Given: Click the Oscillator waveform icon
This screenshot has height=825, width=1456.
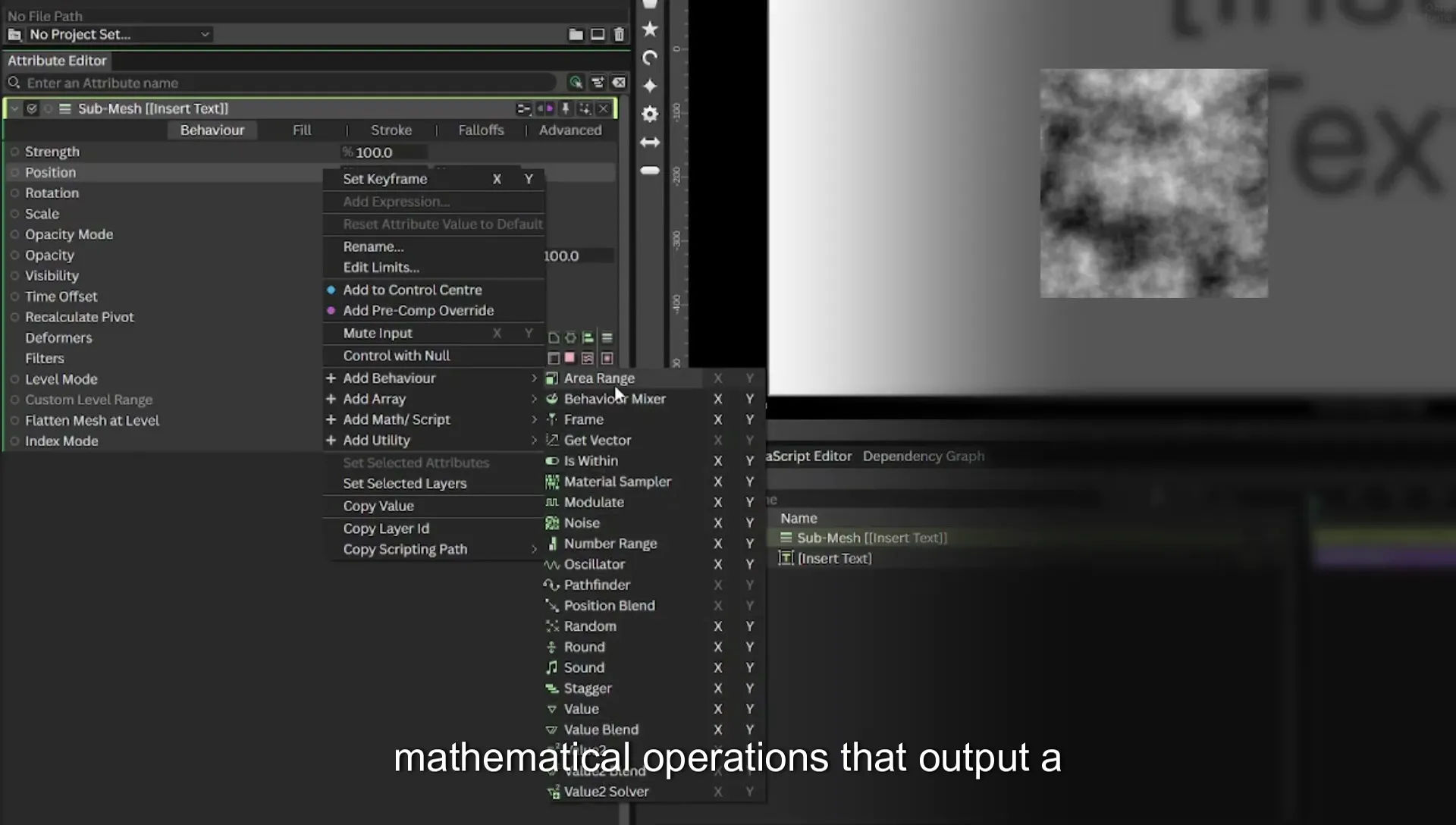Looking at the screenshot, I should (552, 564).
